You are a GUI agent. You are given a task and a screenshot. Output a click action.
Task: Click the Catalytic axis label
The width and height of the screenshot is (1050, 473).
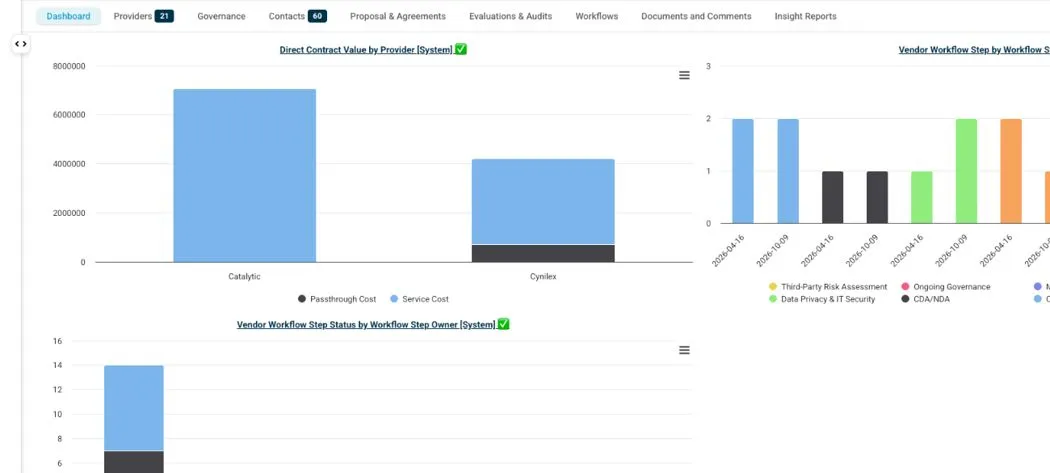click(x=244, y=276)
